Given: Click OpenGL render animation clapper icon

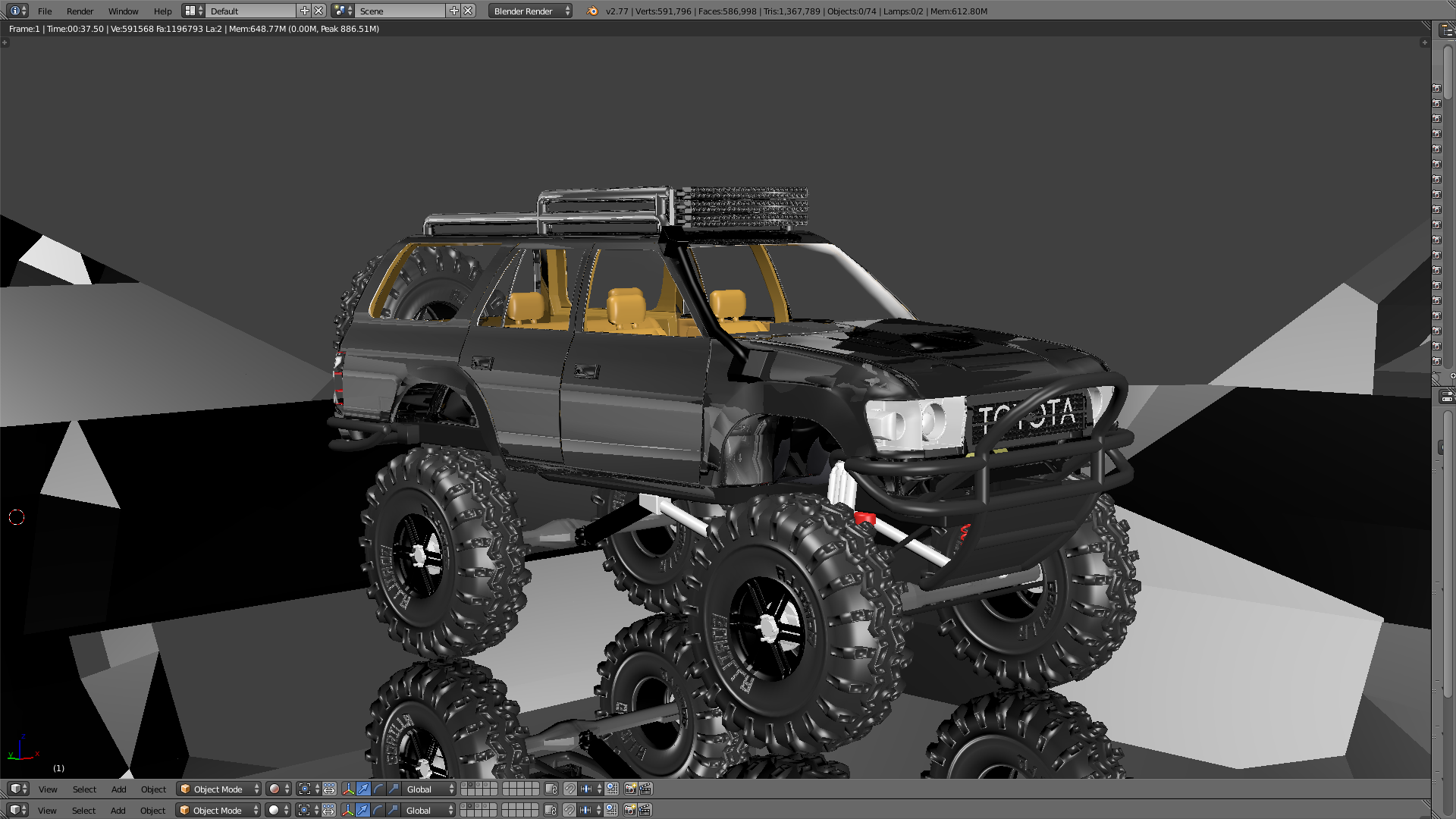Looking at the screenshot, I should coord(645,789).
